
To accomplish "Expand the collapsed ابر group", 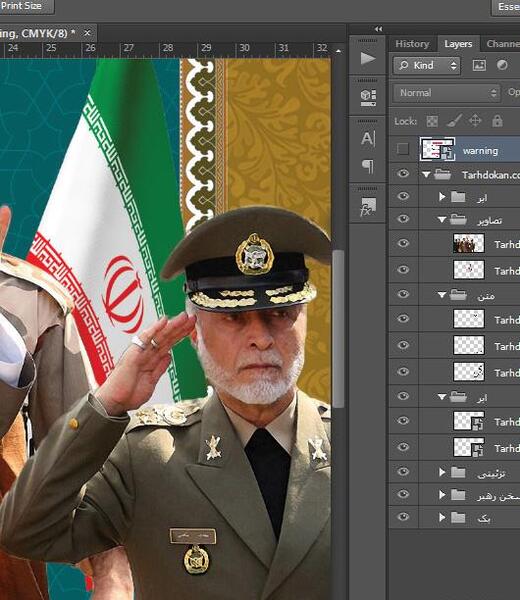I will 442,197.
